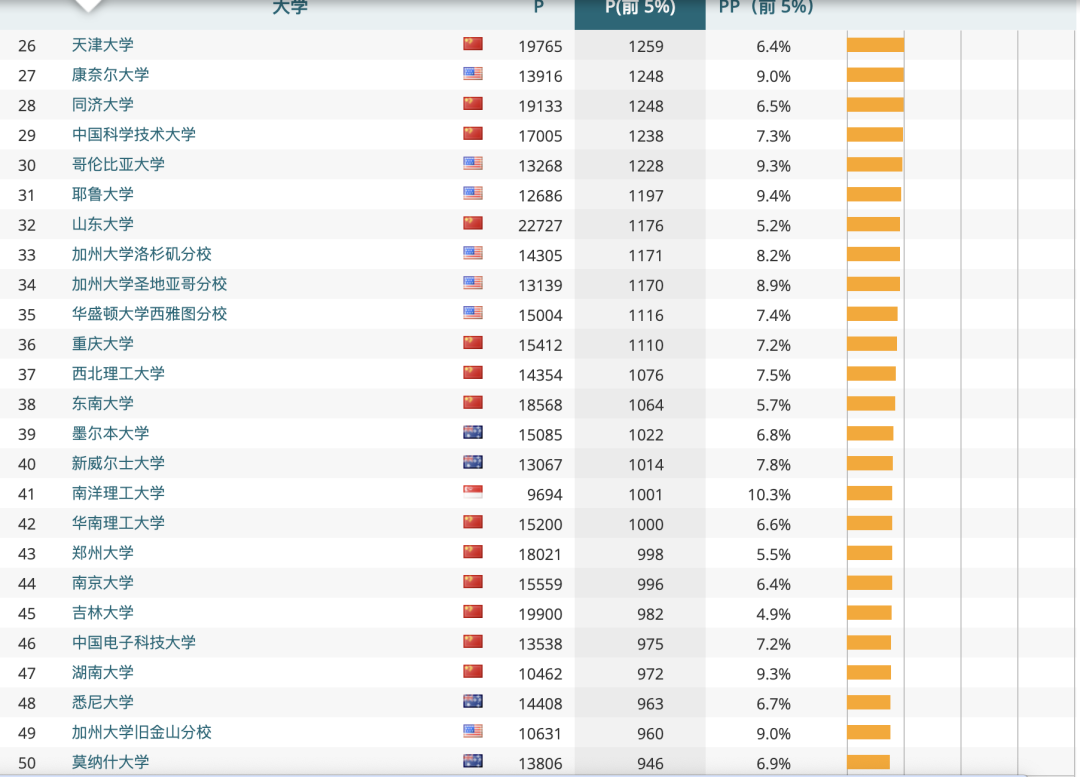The image size is (1080, 777).
Task: Click the Australia flag in 墨尔本大学 row
Action: click(473, 433)
